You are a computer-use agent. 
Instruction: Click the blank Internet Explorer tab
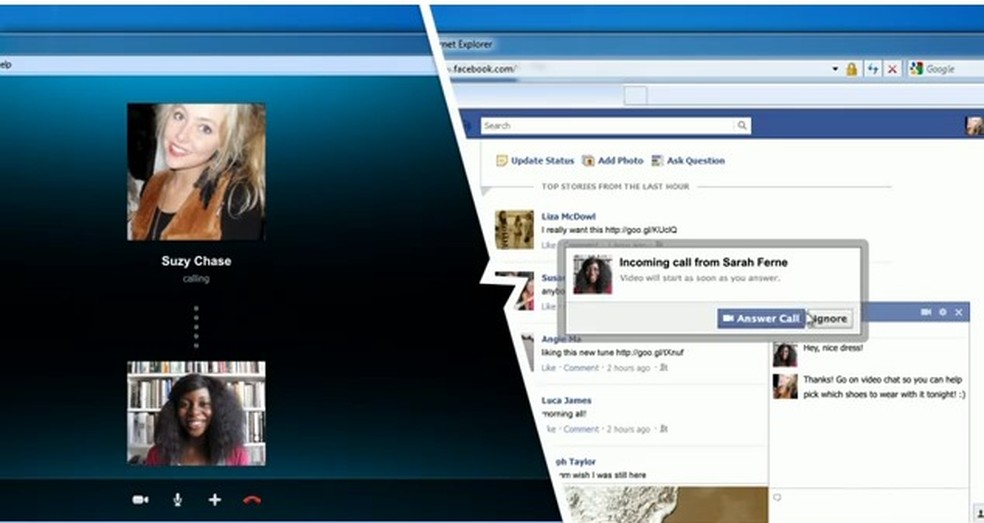(635, 95)
